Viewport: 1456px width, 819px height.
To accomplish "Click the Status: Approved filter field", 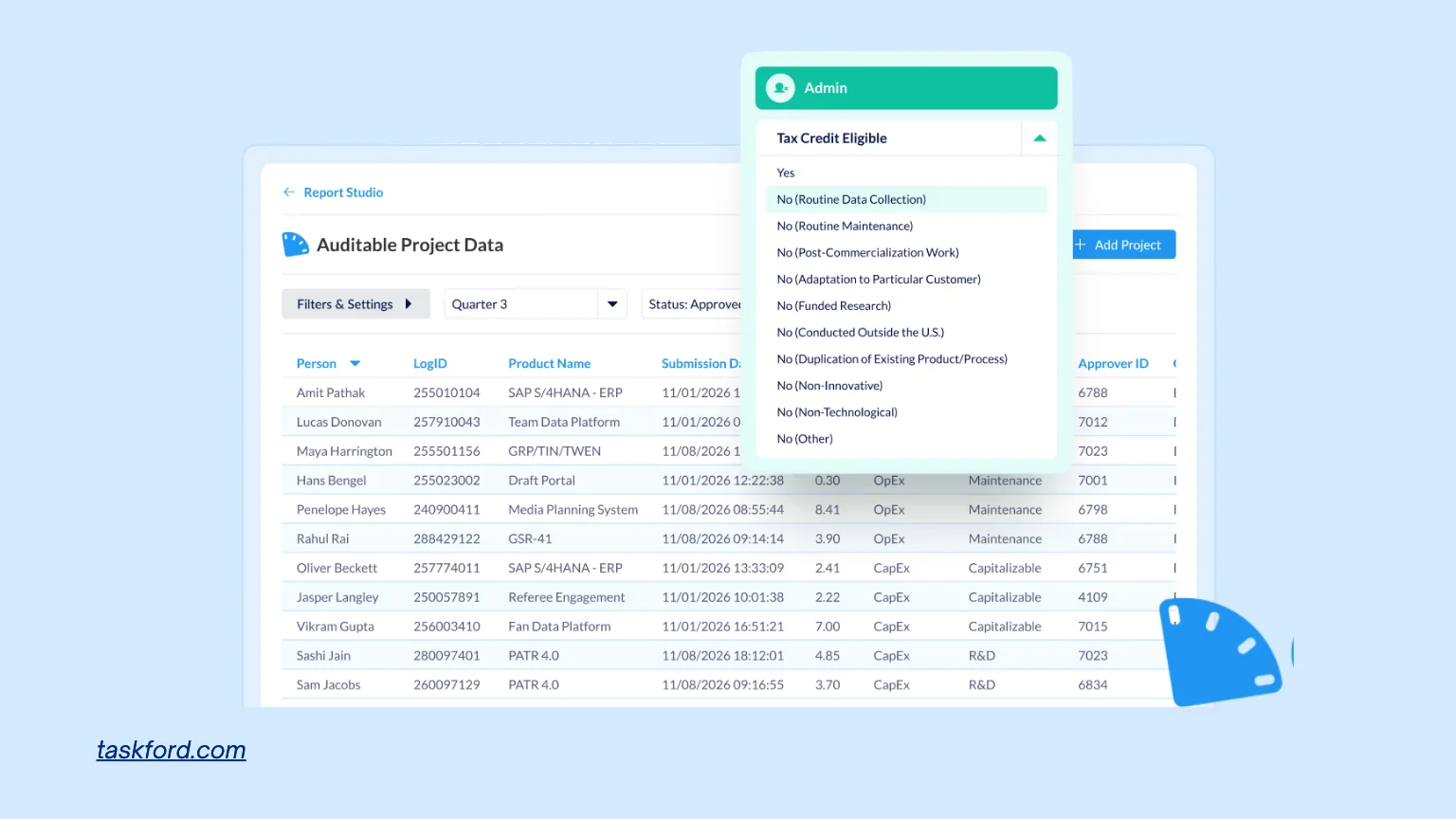I will tap(693, 304).
